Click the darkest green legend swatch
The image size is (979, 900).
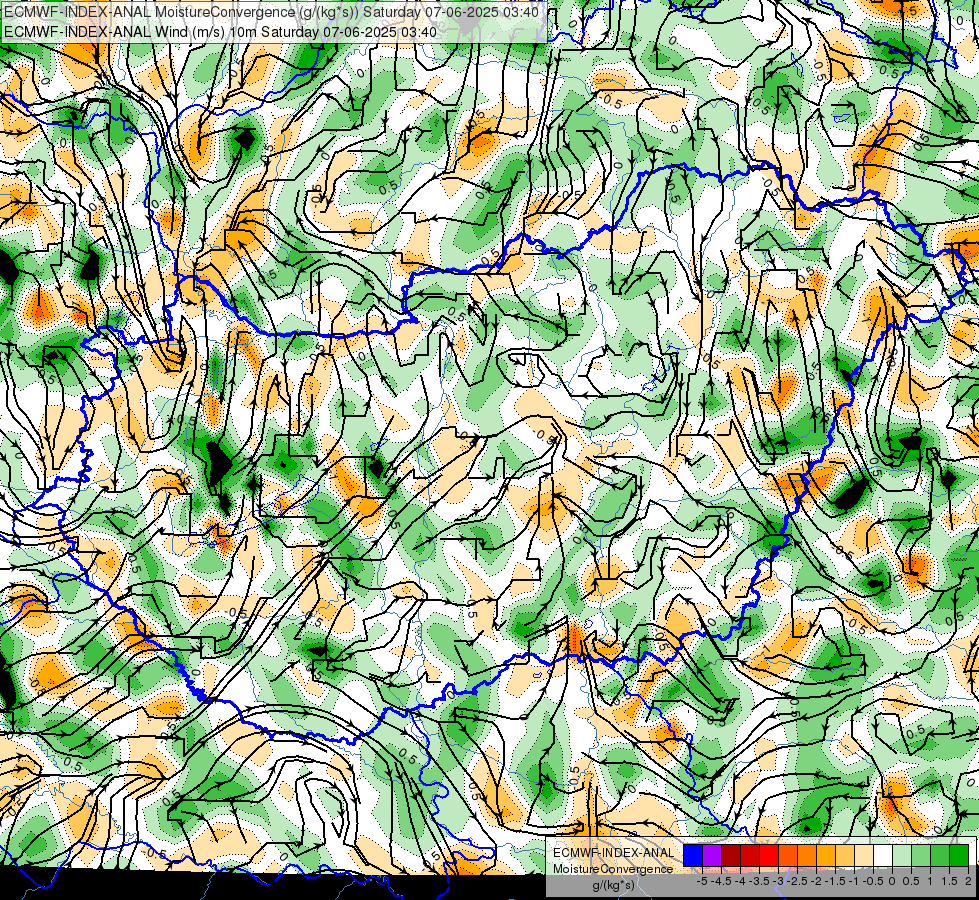tap(959, 855)
